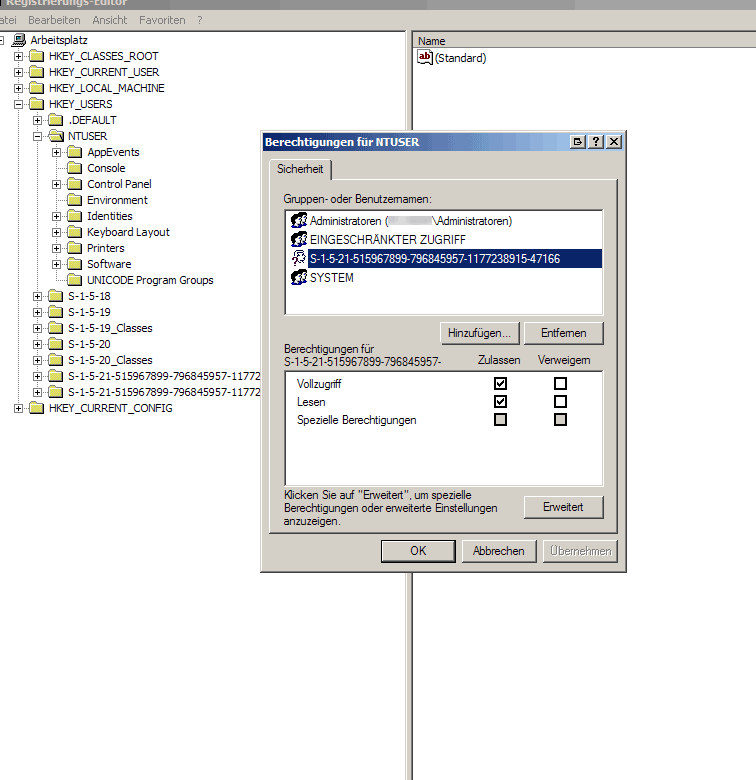The image size is (756, 780).
Task: Expand the .DEFAULT key
Action: pos(37,120)
